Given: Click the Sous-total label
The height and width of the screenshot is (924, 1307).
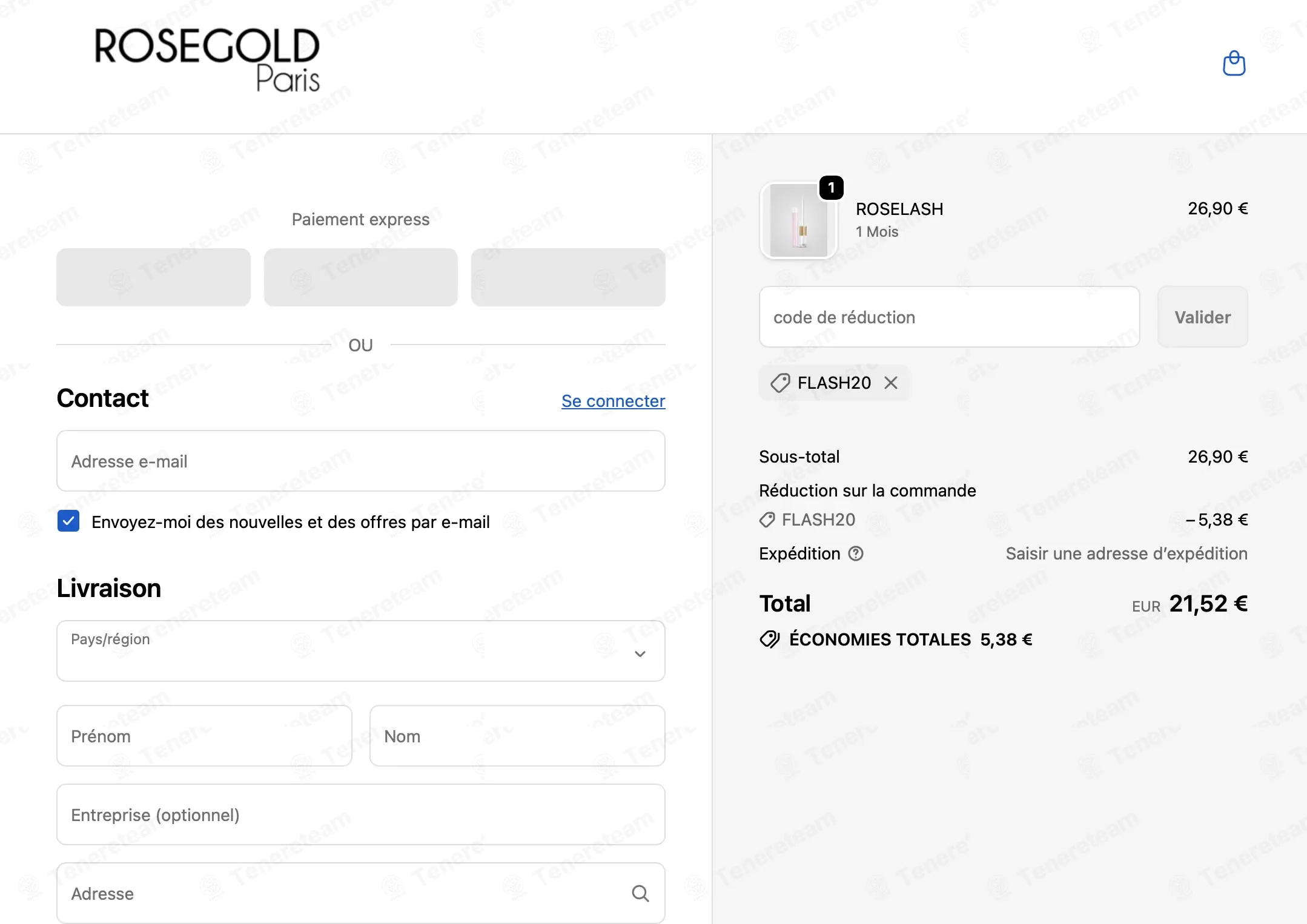Looking at the screenshot, I should point(799,457).
